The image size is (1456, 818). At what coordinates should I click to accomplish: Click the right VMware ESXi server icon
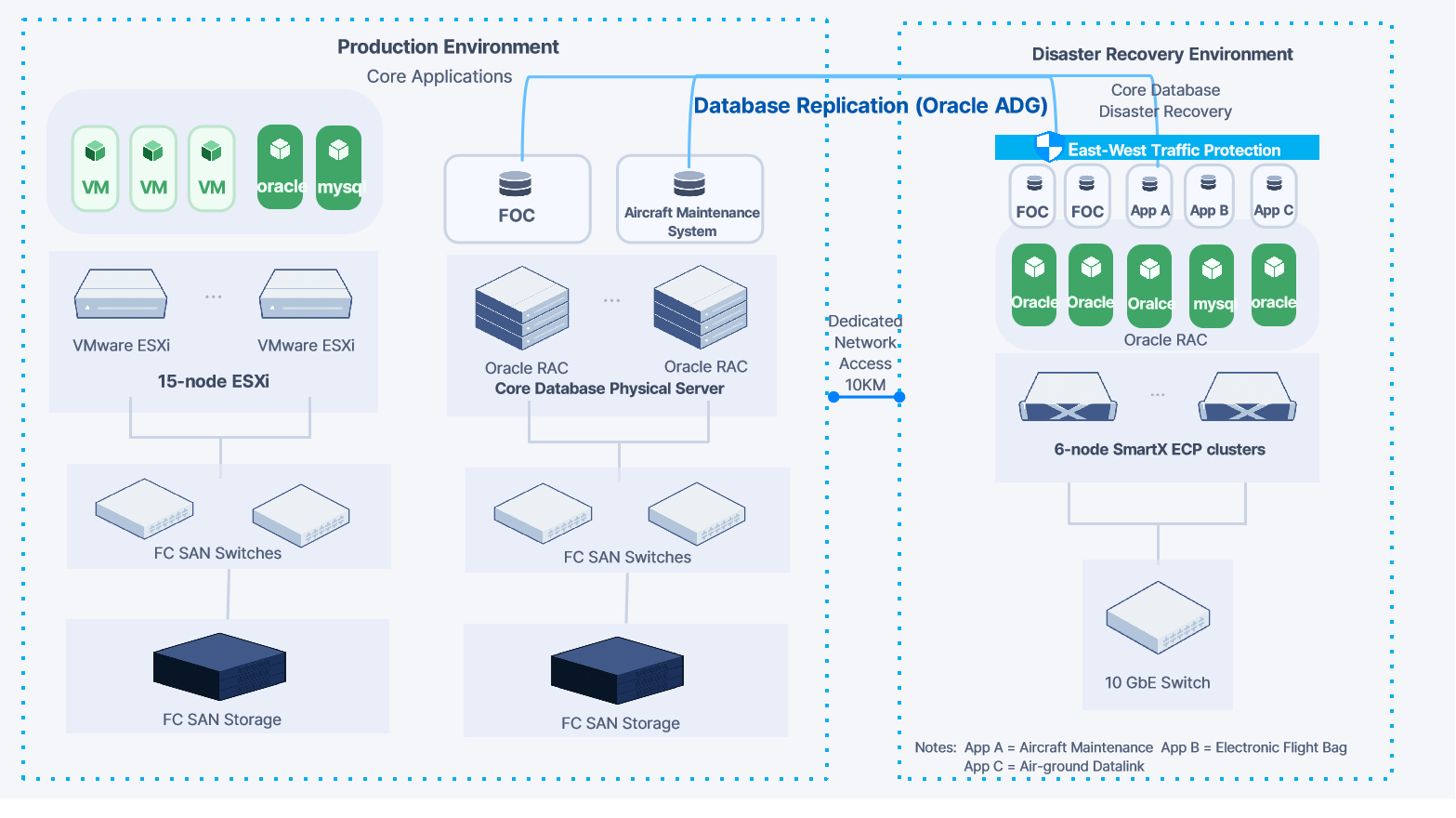coord(306,295)
